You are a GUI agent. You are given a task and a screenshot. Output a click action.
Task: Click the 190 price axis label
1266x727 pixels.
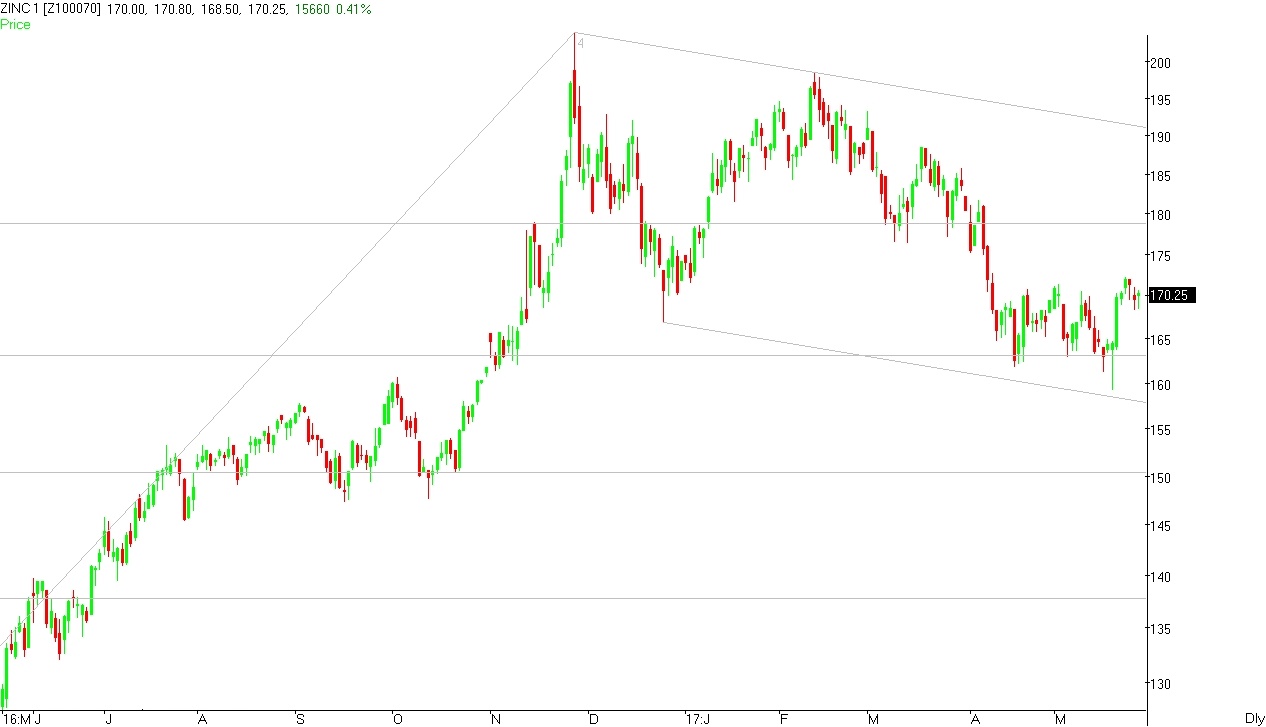[1160, 138]
